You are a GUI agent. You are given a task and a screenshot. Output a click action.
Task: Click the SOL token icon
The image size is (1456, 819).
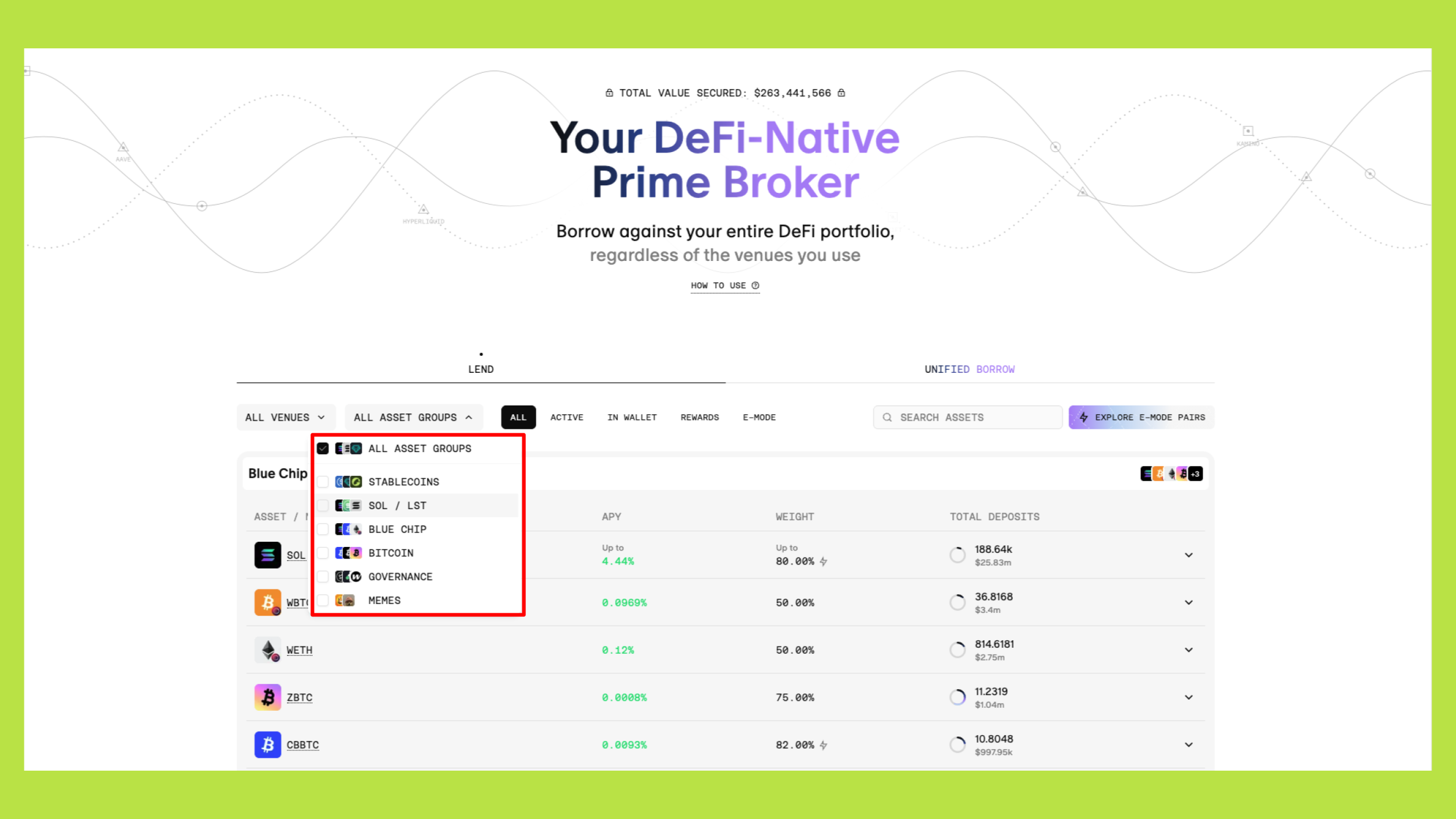pos(267,555)
